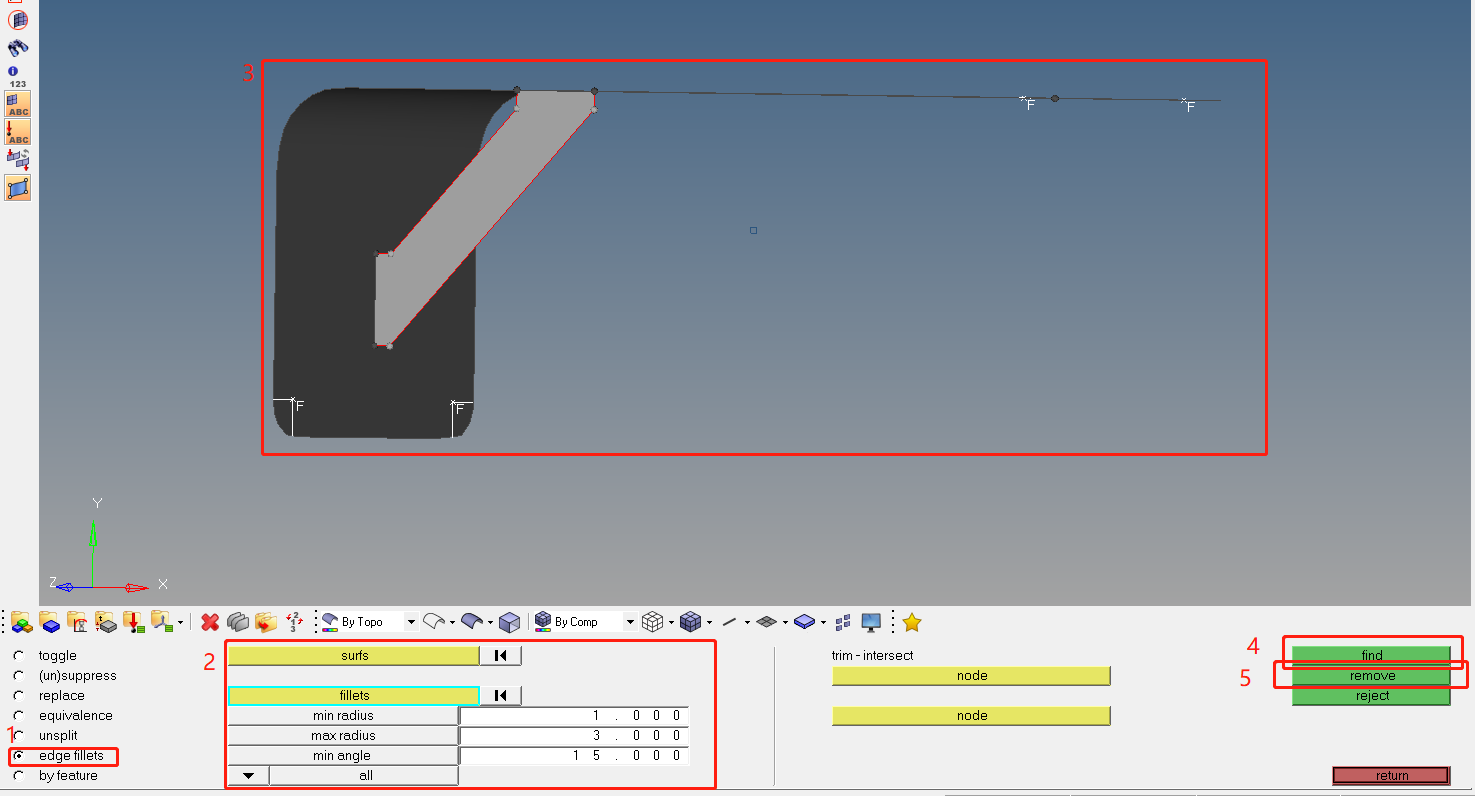Open the folder icon with gray block

pos(106,622)
